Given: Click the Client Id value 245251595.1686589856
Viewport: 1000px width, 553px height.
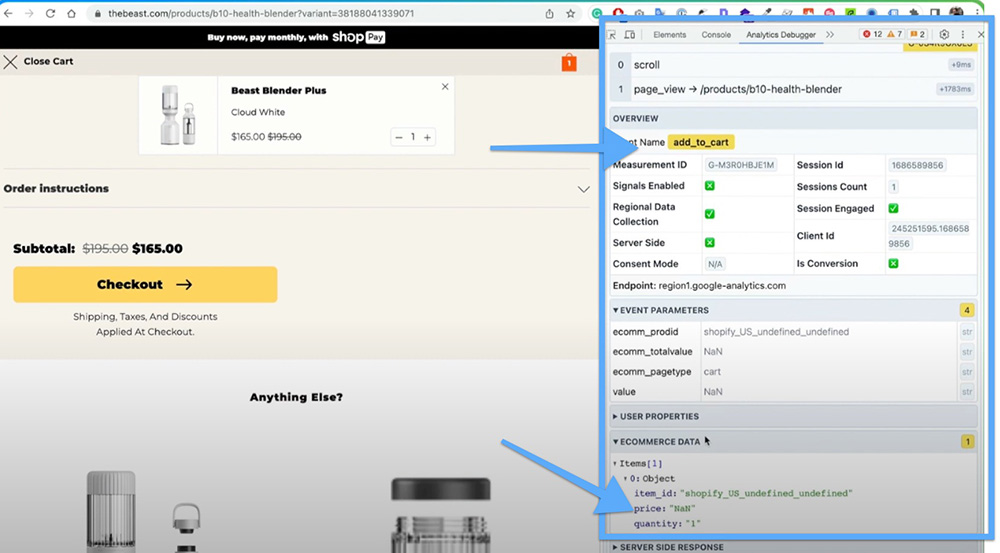Looking at the screenshot, I should tap(930, 236).
